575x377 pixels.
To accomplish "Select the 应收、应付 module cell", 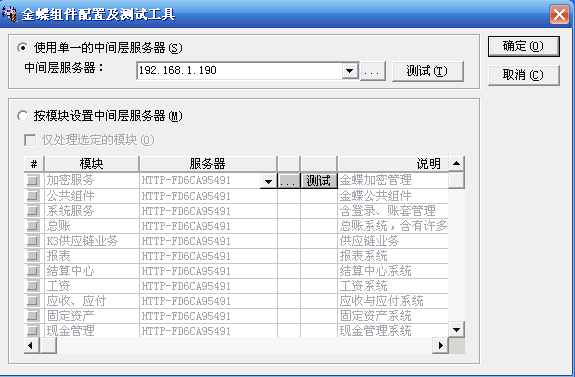I will pos(92,301).
